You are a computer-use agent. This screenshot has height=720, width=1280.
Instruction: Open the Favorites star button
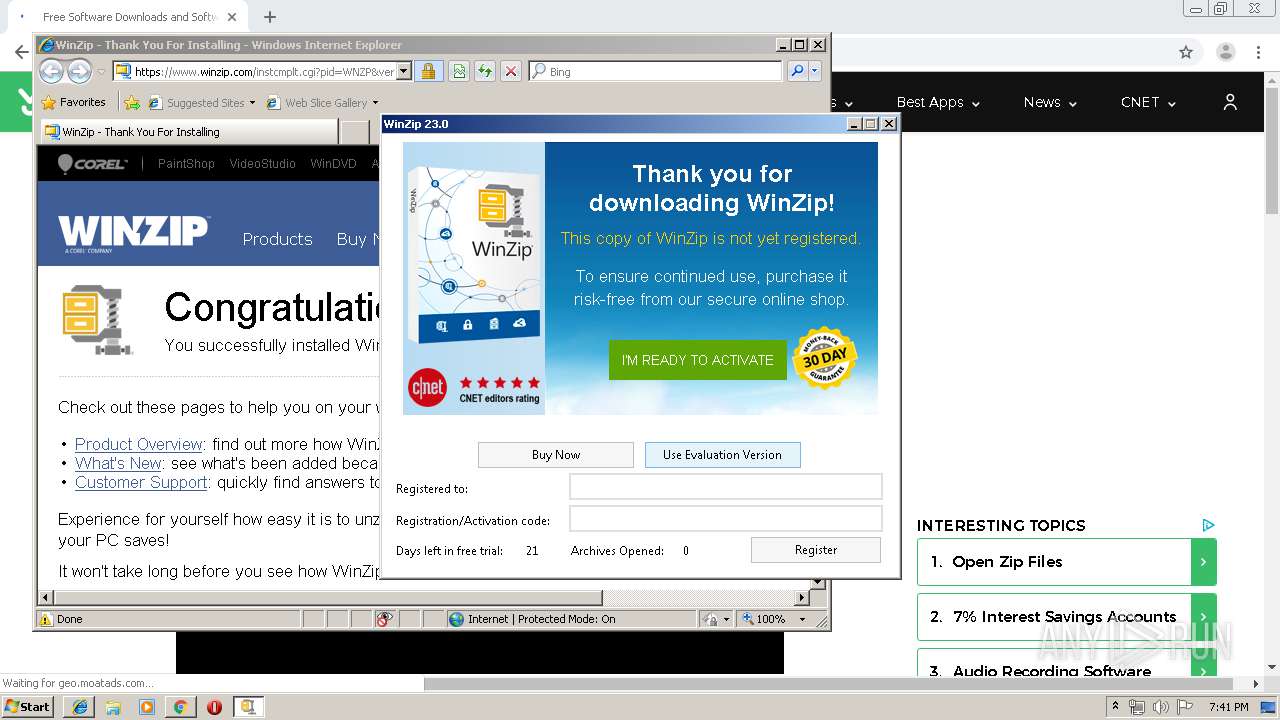(x=73, y=102)
